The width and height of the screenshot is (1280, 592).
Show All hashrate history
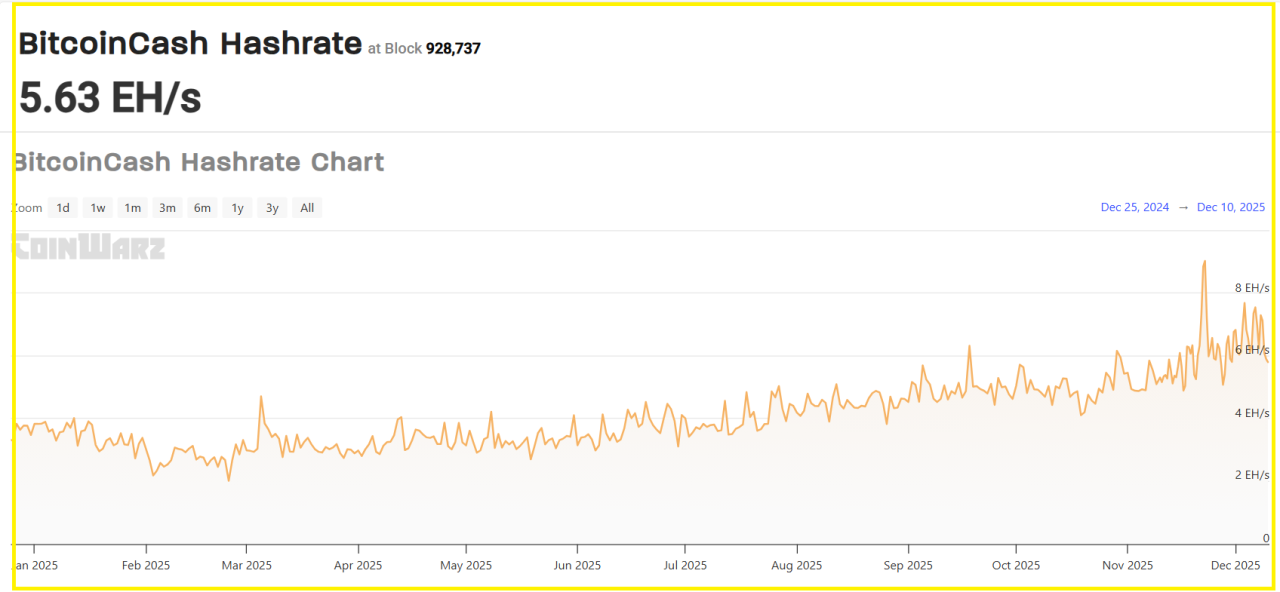click(x=307, y=208)
